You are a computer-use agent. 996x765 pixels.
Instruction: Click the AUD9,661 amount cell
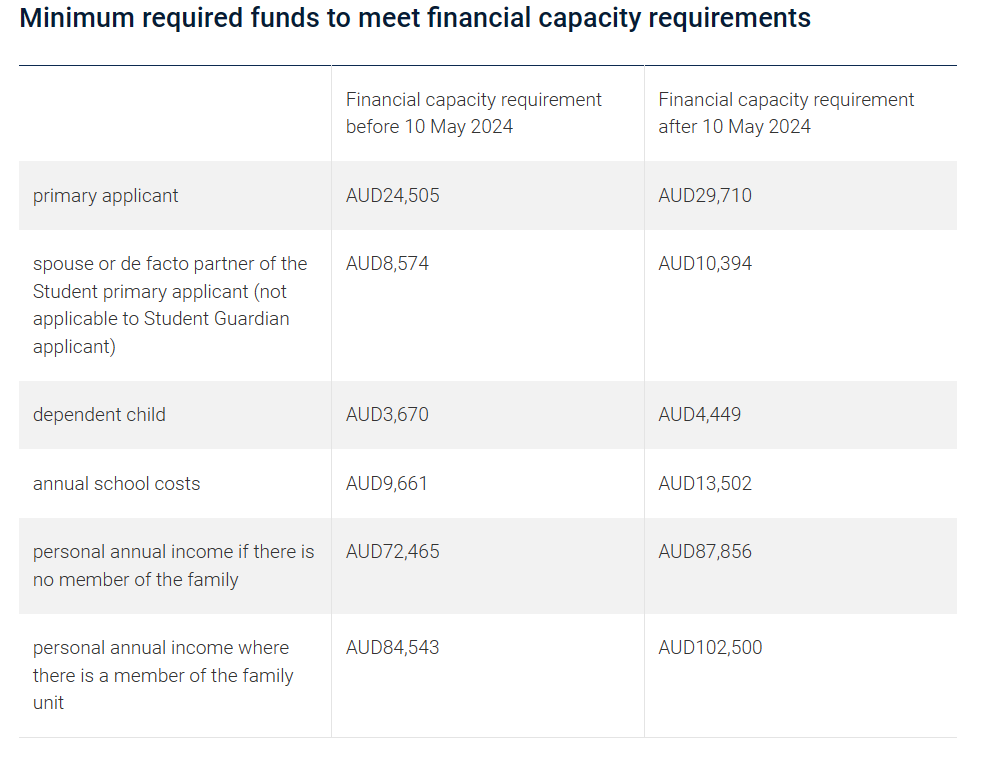pos(387,484)
